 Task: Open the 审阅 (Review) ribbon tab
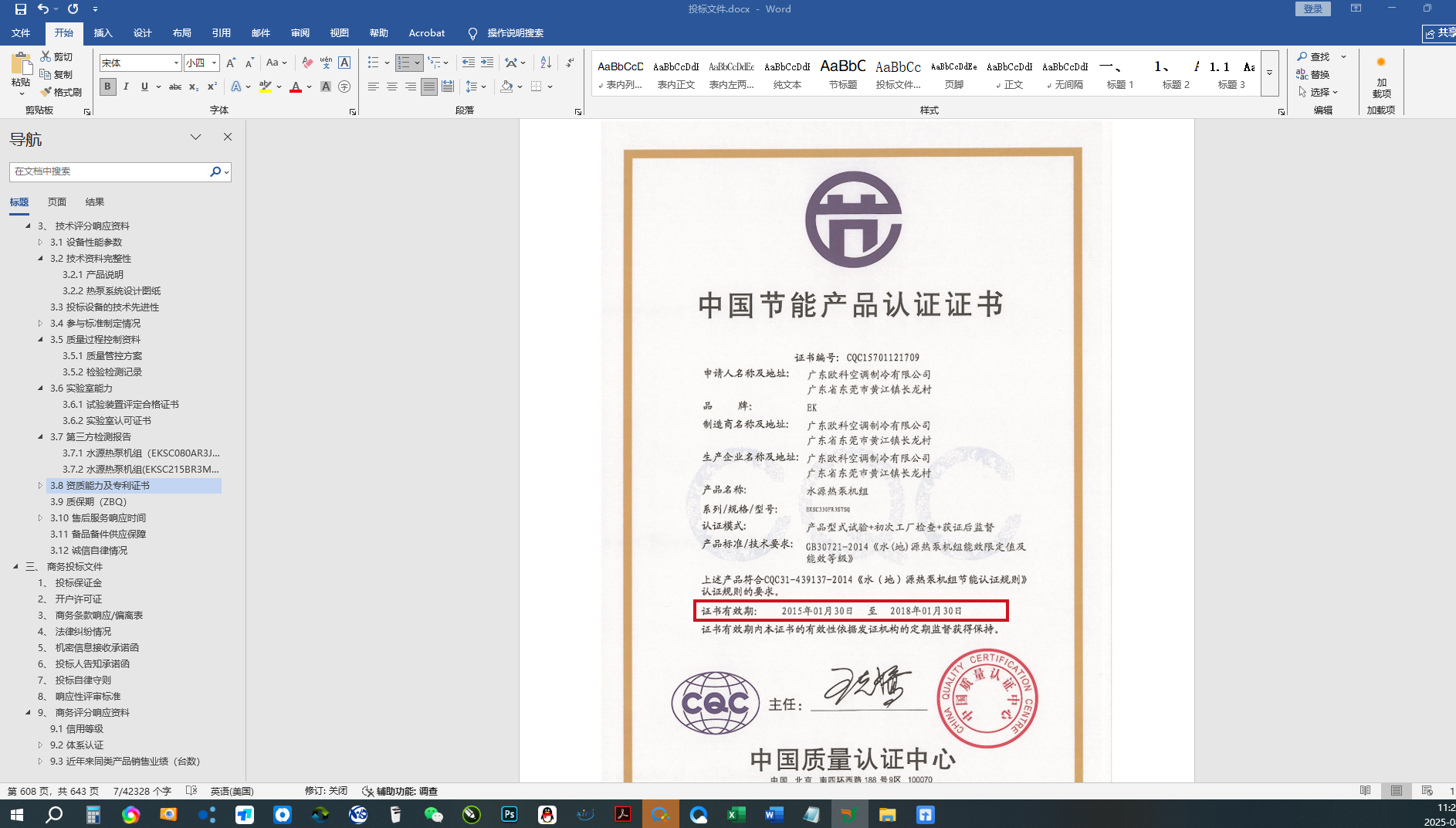tap(300, 33)
